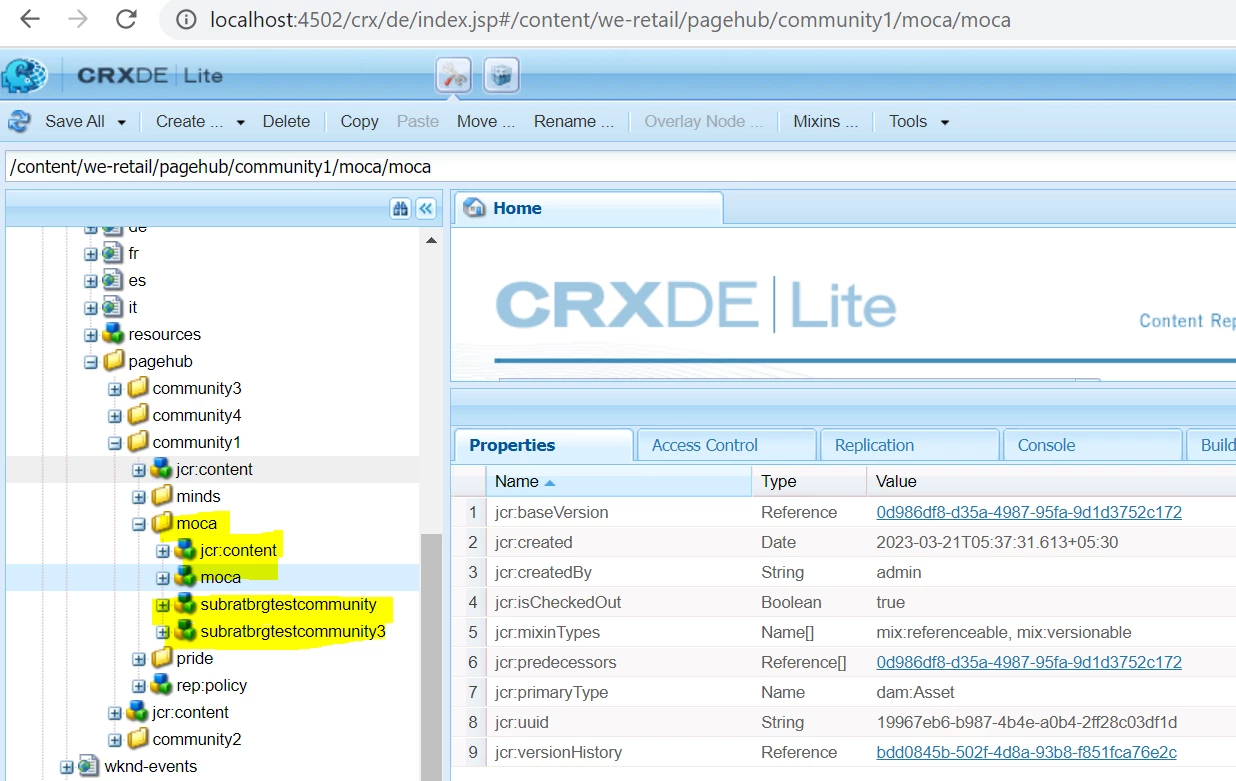Select the jcr:mixinTypes property name
This screenshot has height=781, width=1236.
pyautogui.click(x=547, y=632)
